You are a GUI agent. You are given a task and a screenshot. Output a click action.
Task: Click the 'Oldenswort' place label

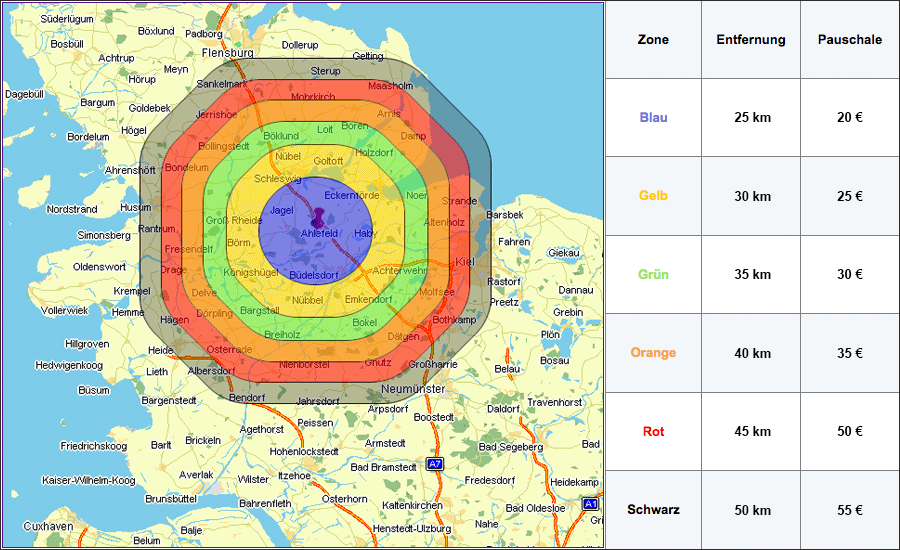click(x=99, y=267)
